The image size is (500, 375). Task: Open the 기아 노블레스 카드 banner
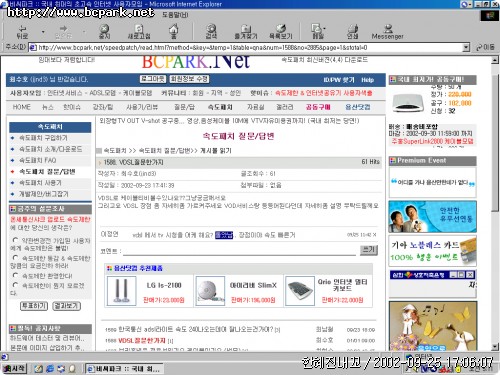pyautogui.click(x=432, y=251)
